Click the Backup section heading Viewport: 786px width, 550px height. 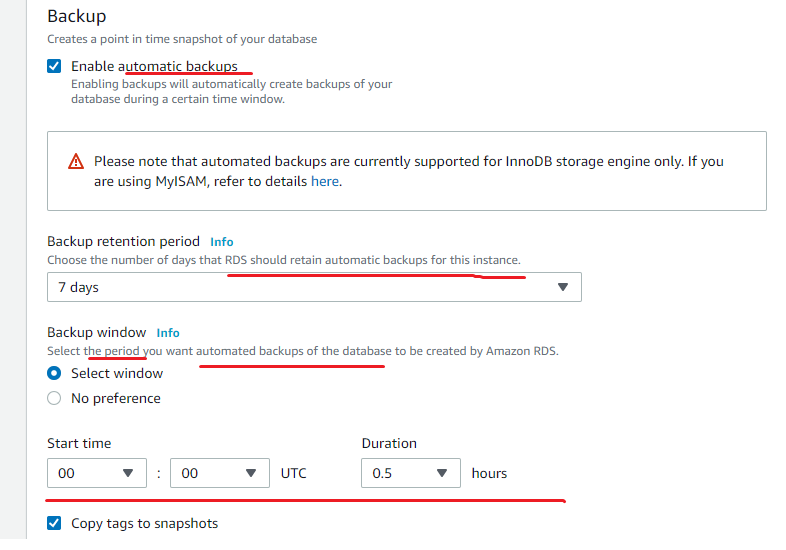(76, 17)
